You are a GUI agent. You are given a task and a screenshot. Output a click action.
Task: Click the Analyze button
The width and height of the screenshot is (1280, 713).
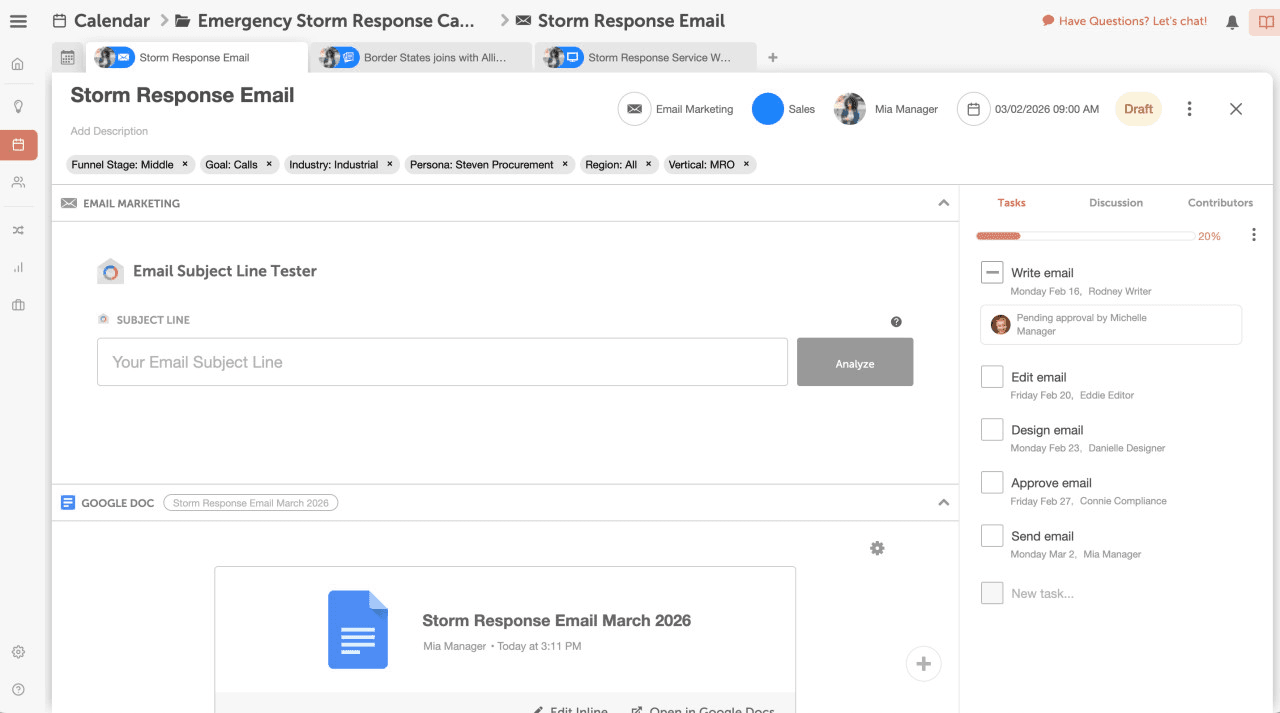coord(854,362)
